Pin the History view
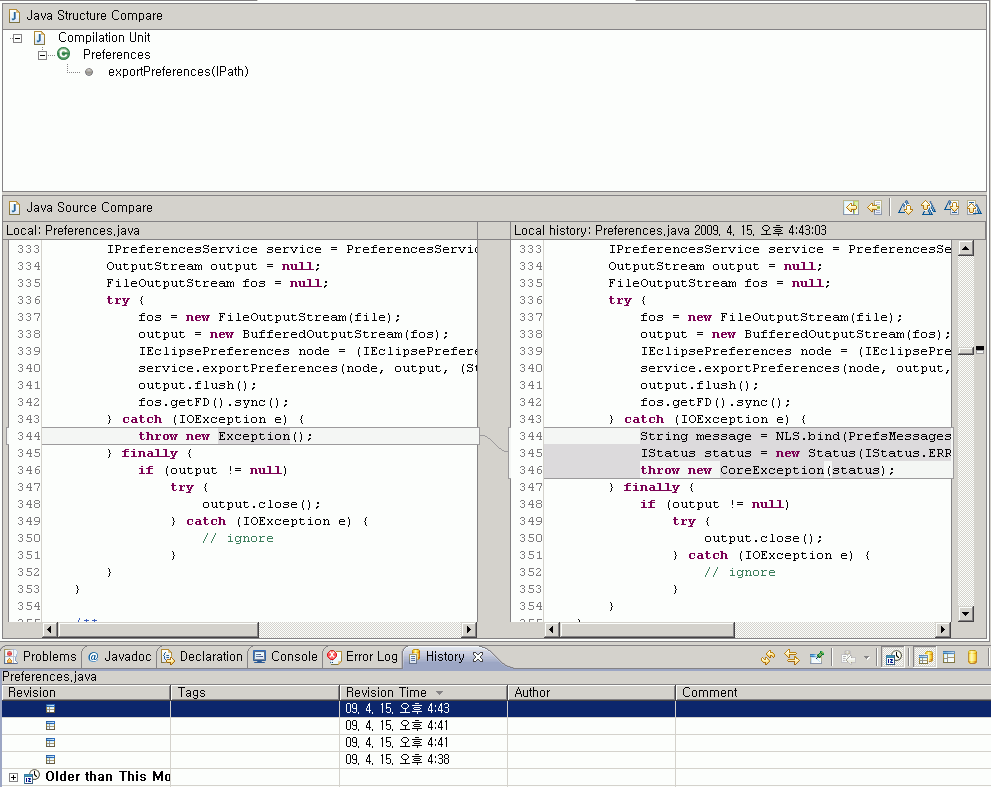The height and width of the screenshot is (787, 991). coord(817,657)
